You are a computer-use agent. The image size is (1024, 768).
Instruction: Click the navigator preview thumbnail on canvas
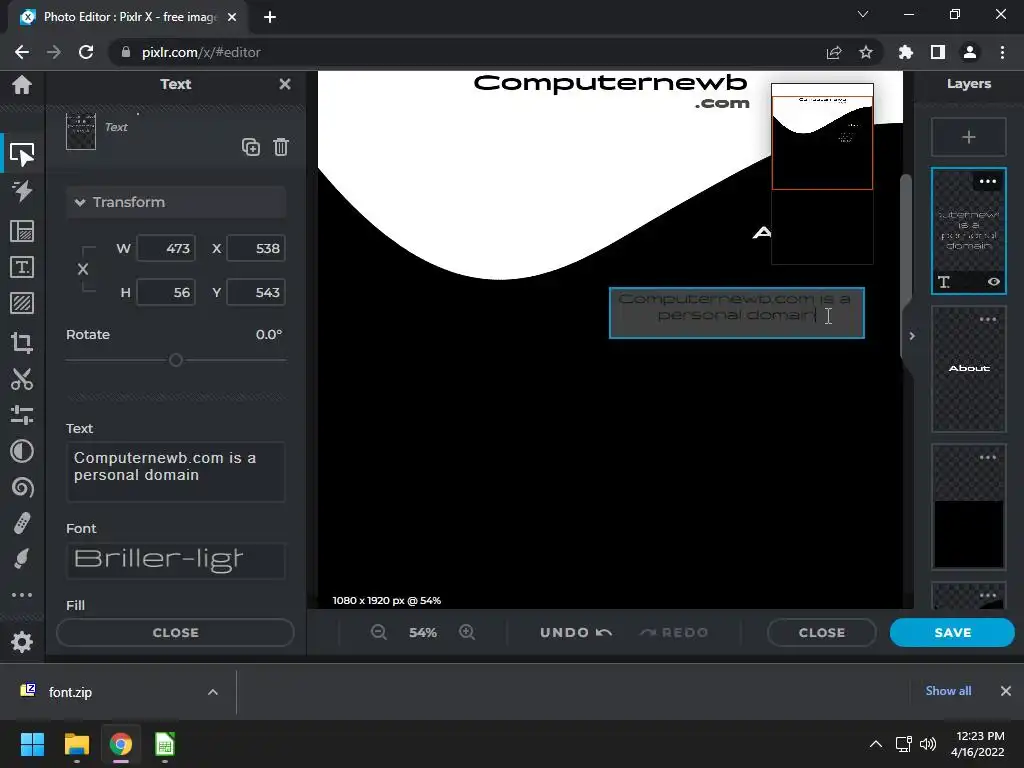(x=822, y=174)
